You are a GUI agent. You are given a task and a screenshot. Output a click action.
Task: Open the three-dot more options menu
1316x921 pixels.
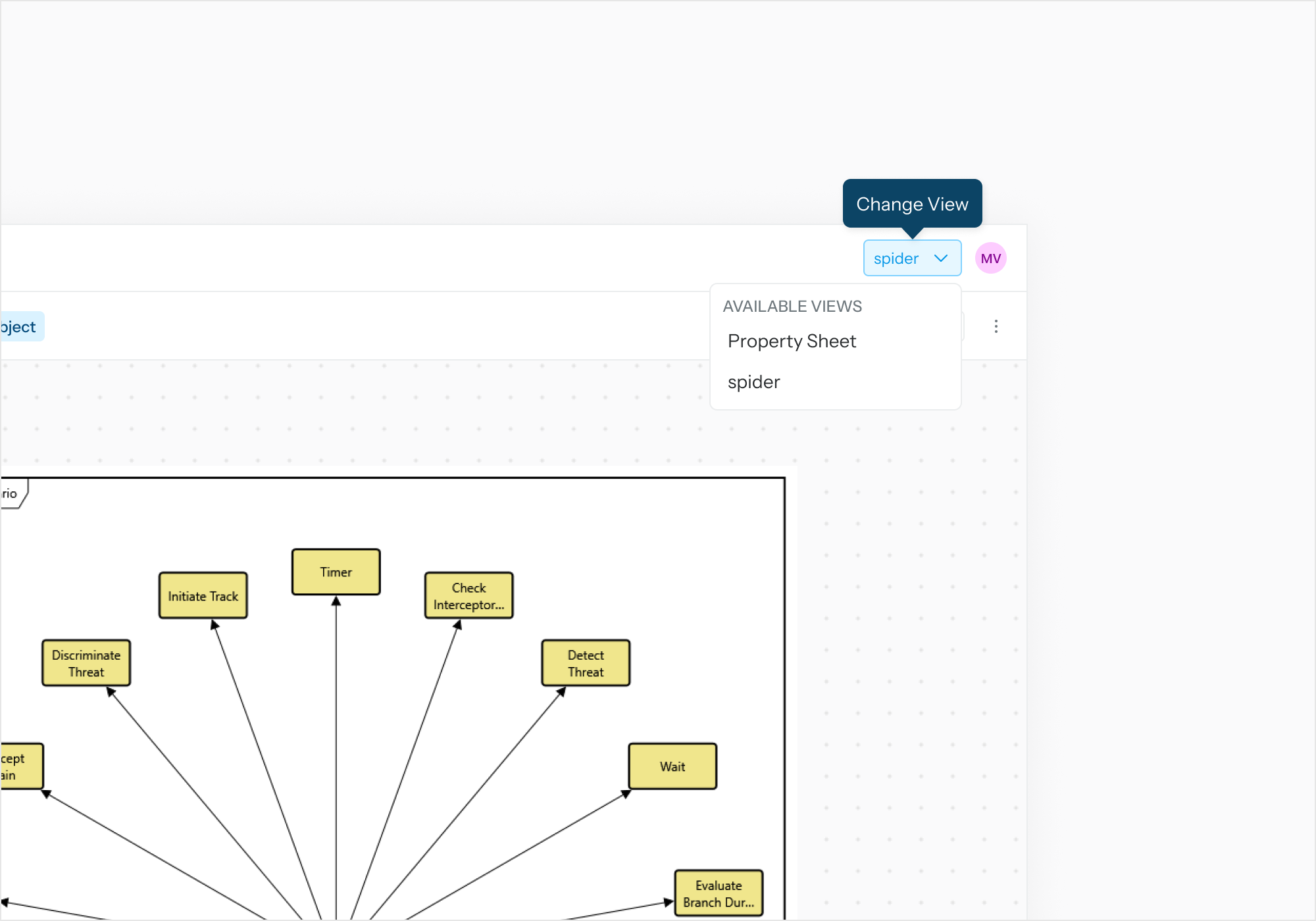point(996,326)
